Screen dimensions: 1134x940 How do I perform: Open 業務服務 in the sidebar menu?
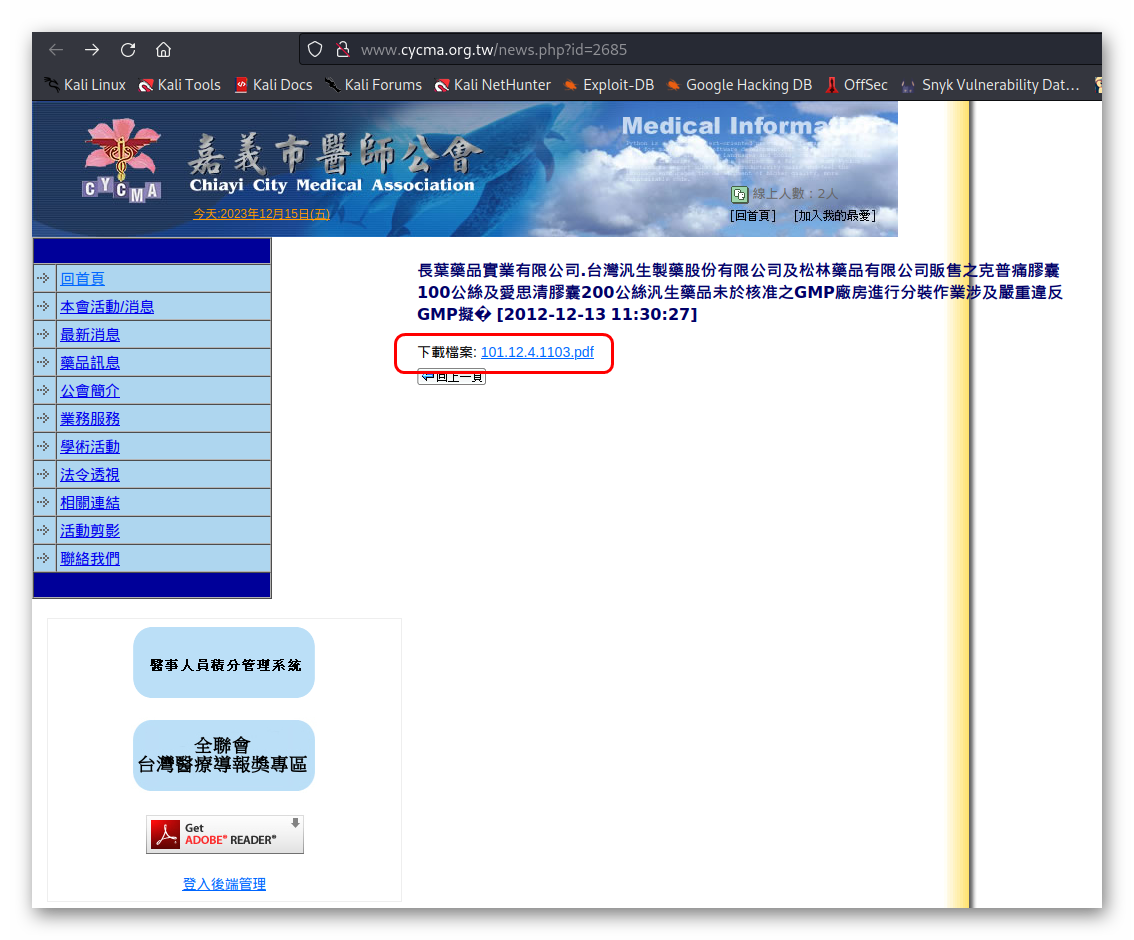(x=90, y=419)
